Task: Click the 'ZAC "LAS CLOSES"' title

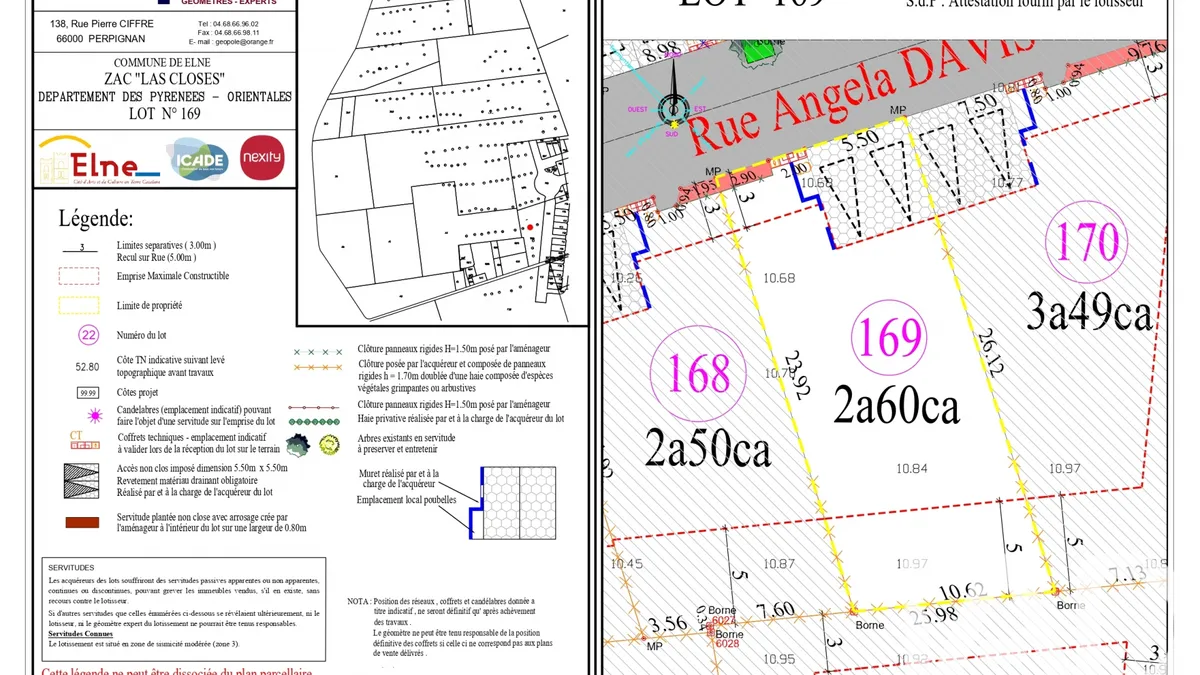Action: 165,79
